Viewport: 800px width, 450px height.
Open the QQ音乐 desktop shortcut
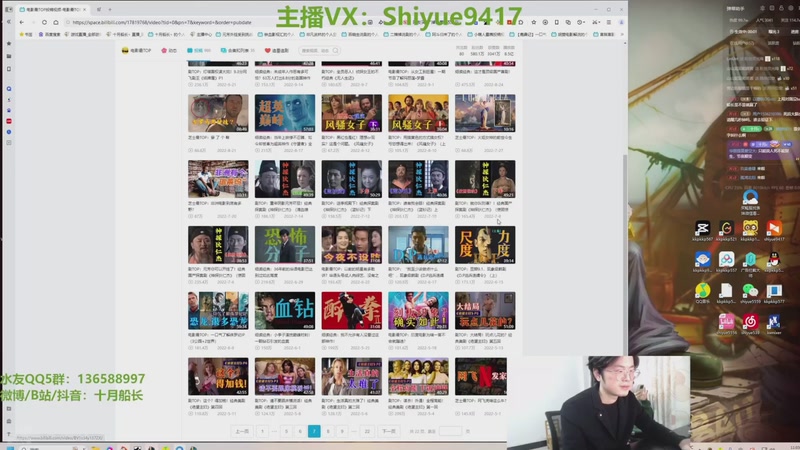coord(702,291)
